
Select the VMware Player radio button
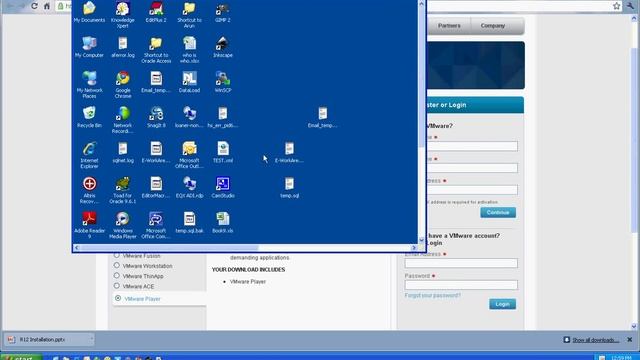tap(118, 298)
